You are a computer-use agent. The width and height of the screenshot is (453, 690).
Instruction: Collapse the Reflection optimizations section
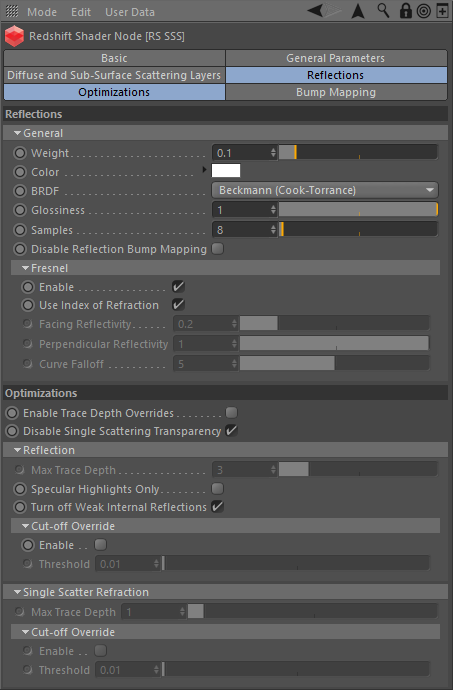click(17, 450)
